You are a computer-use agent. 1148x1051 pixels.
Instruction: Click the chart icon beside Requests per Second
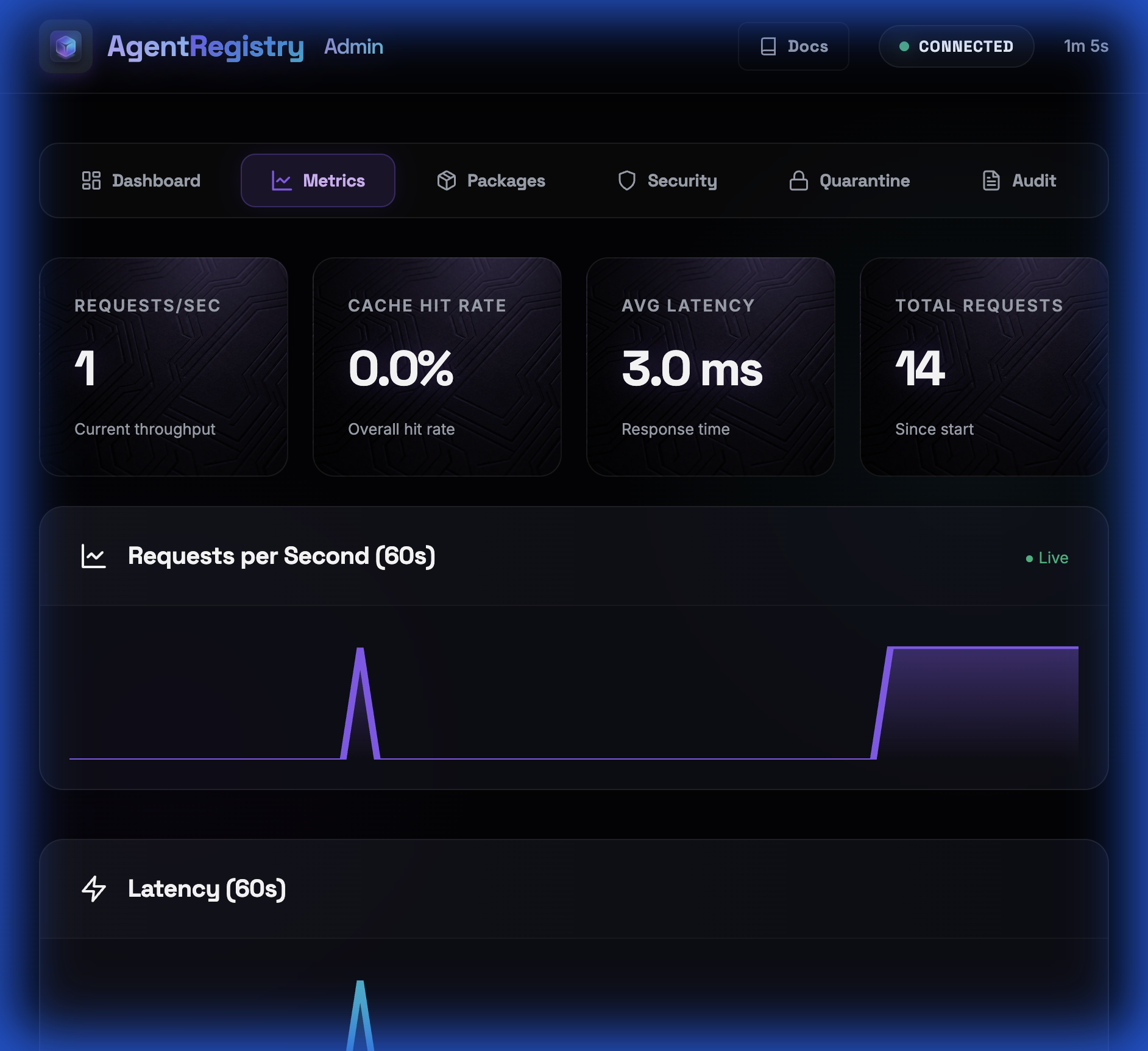(94, 557)
